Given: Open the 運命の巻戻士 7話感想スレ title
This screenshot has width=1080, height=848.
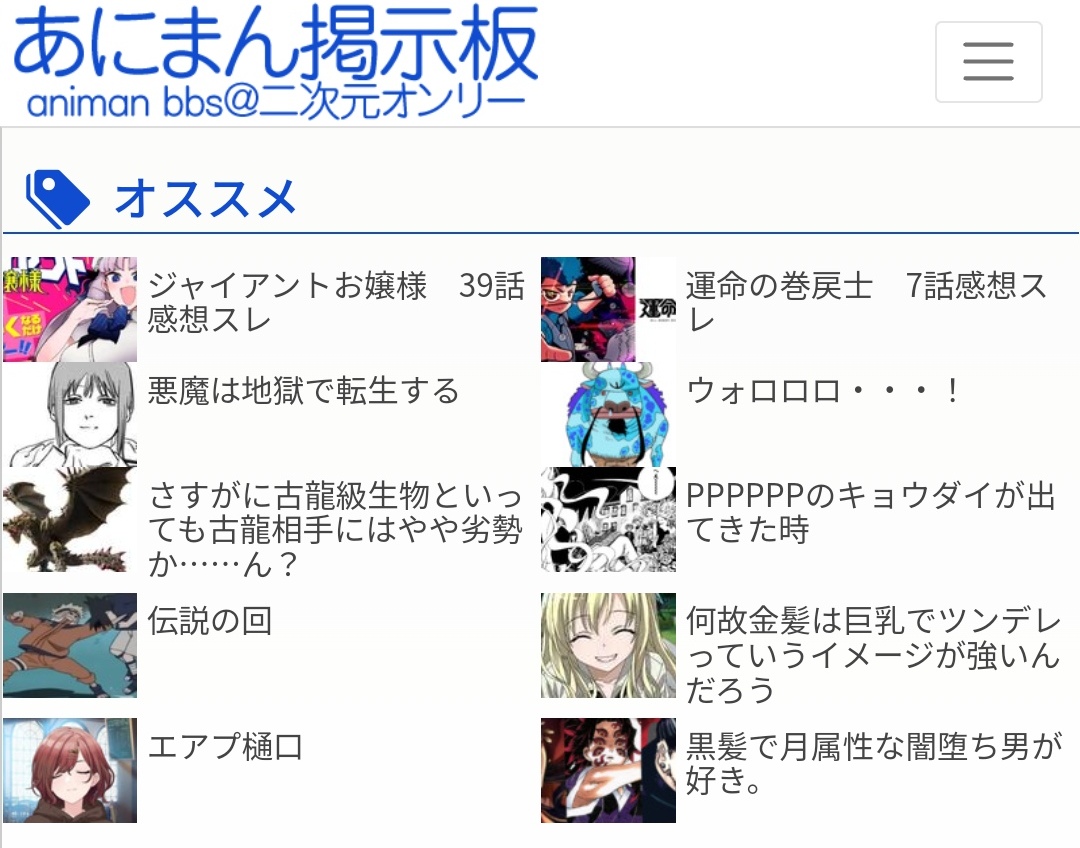Looking at the screenshot, I should [x=866, y=302].
